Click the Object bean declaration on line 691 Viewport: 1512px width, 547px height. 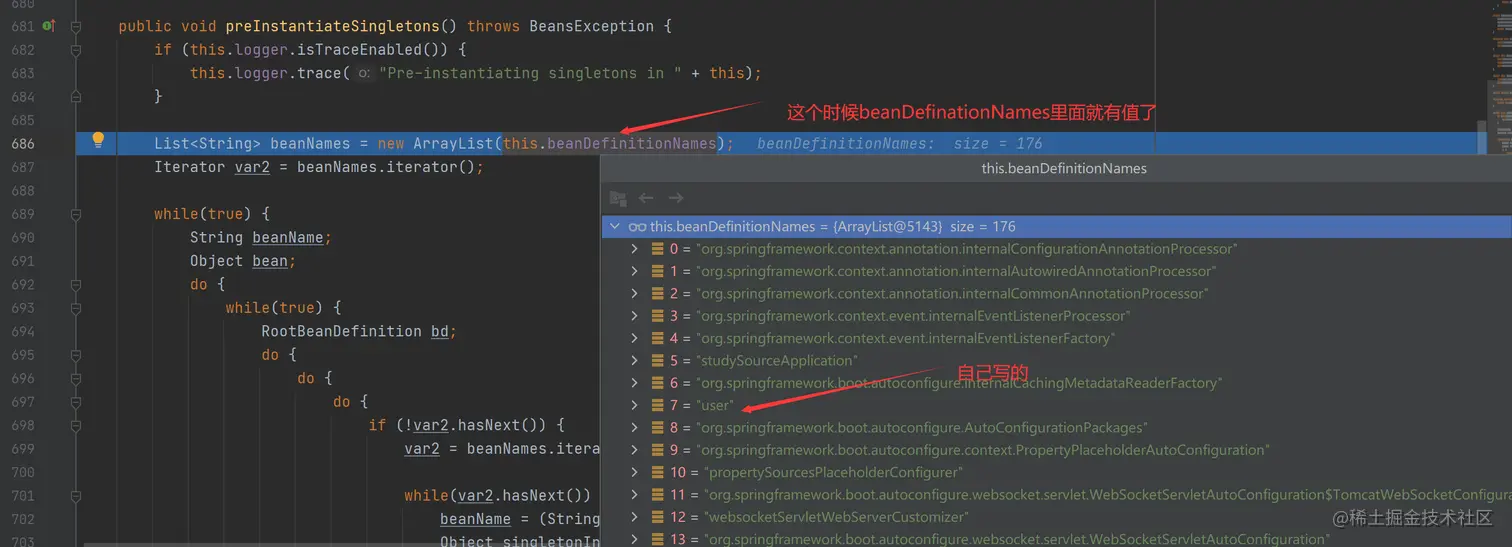pos(241,261)
